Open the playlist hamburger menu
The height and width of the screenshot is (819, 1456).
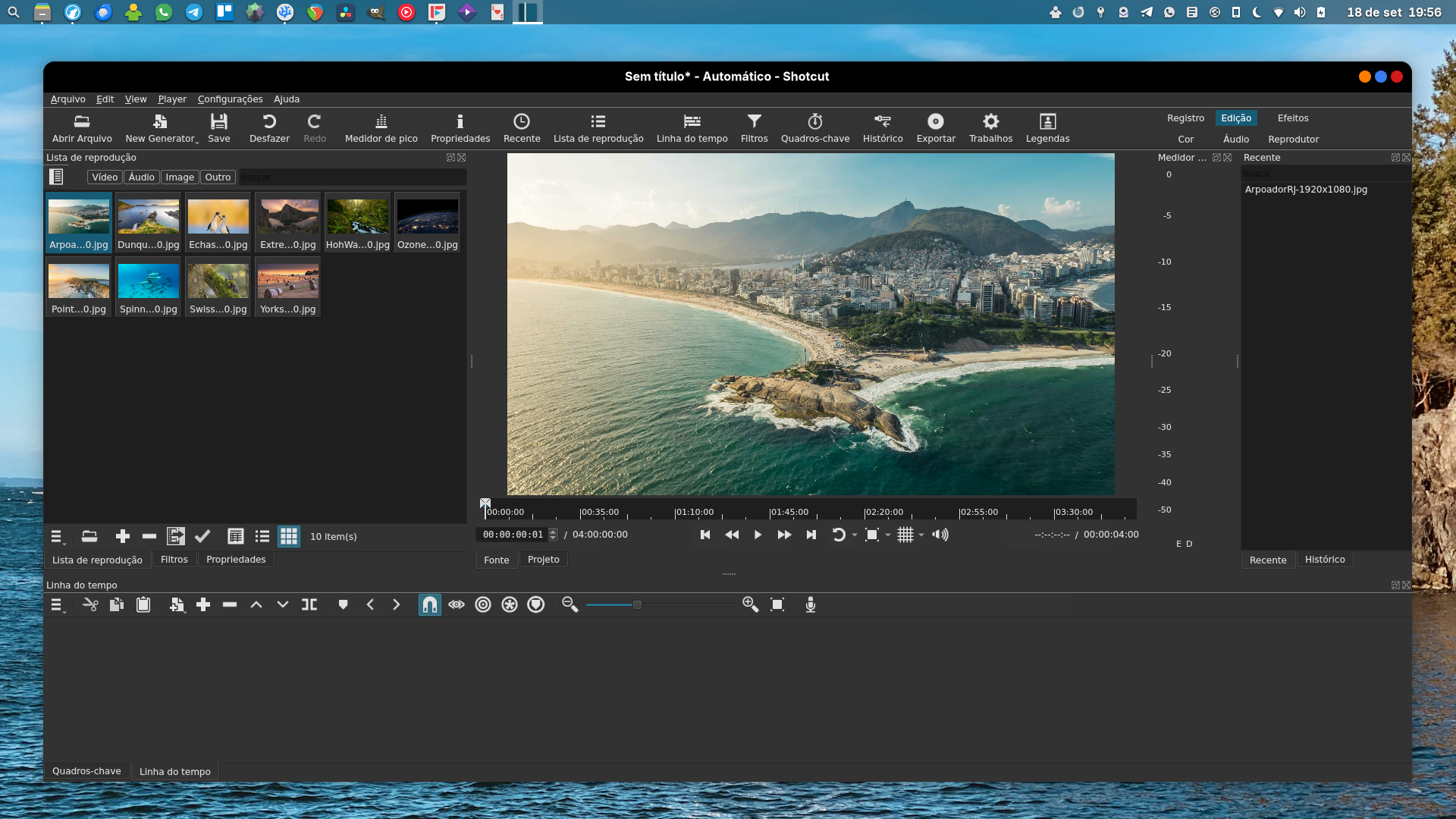pyautogui.click(x=57, y=537)
